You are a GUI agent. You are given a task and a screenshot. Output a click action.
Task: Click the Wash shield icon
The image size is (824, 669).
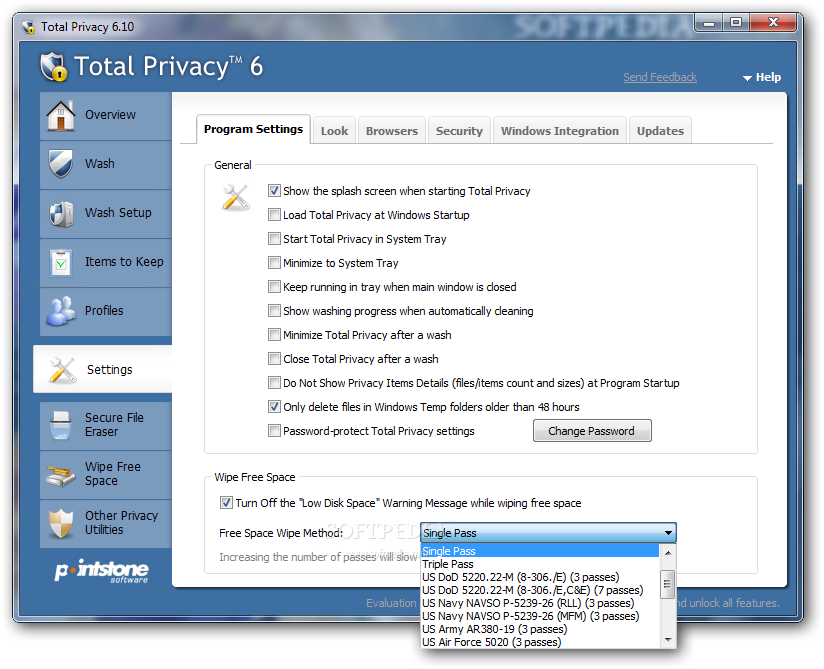pyautogui.click(x=60, y=163)
